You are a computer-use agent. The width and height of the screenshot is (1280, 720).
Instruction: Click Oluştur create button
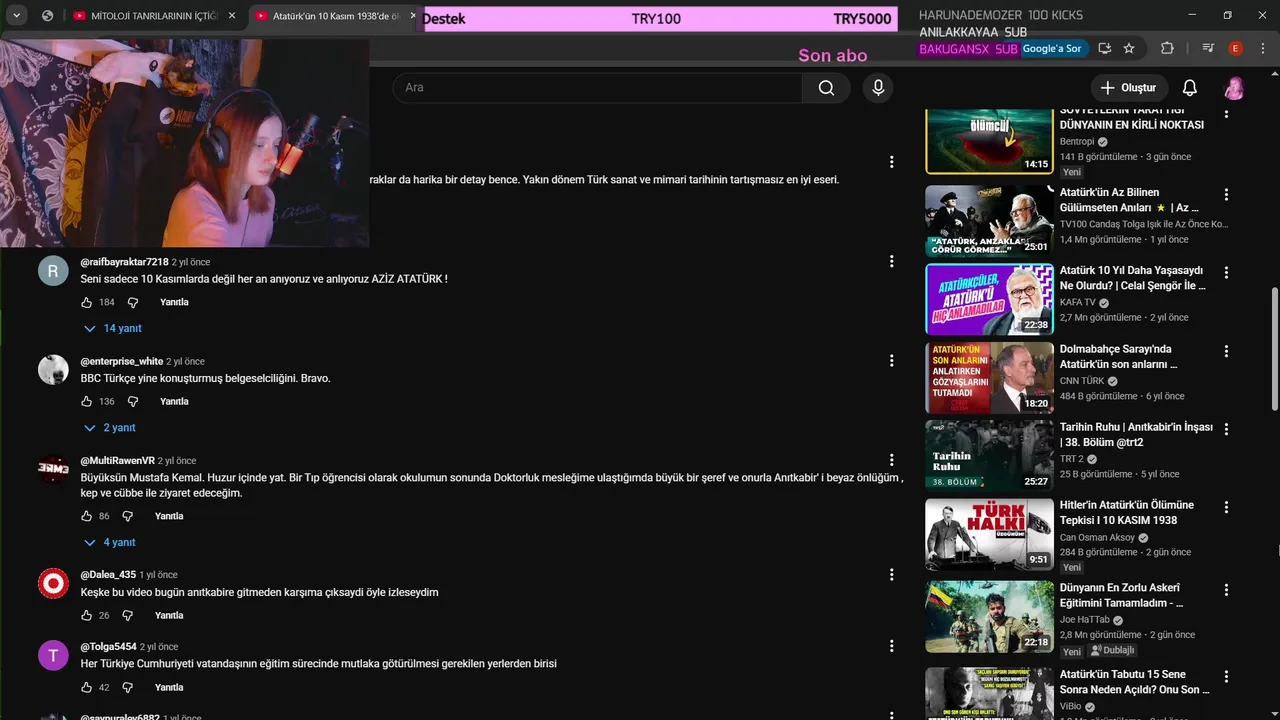(1128, 88)
